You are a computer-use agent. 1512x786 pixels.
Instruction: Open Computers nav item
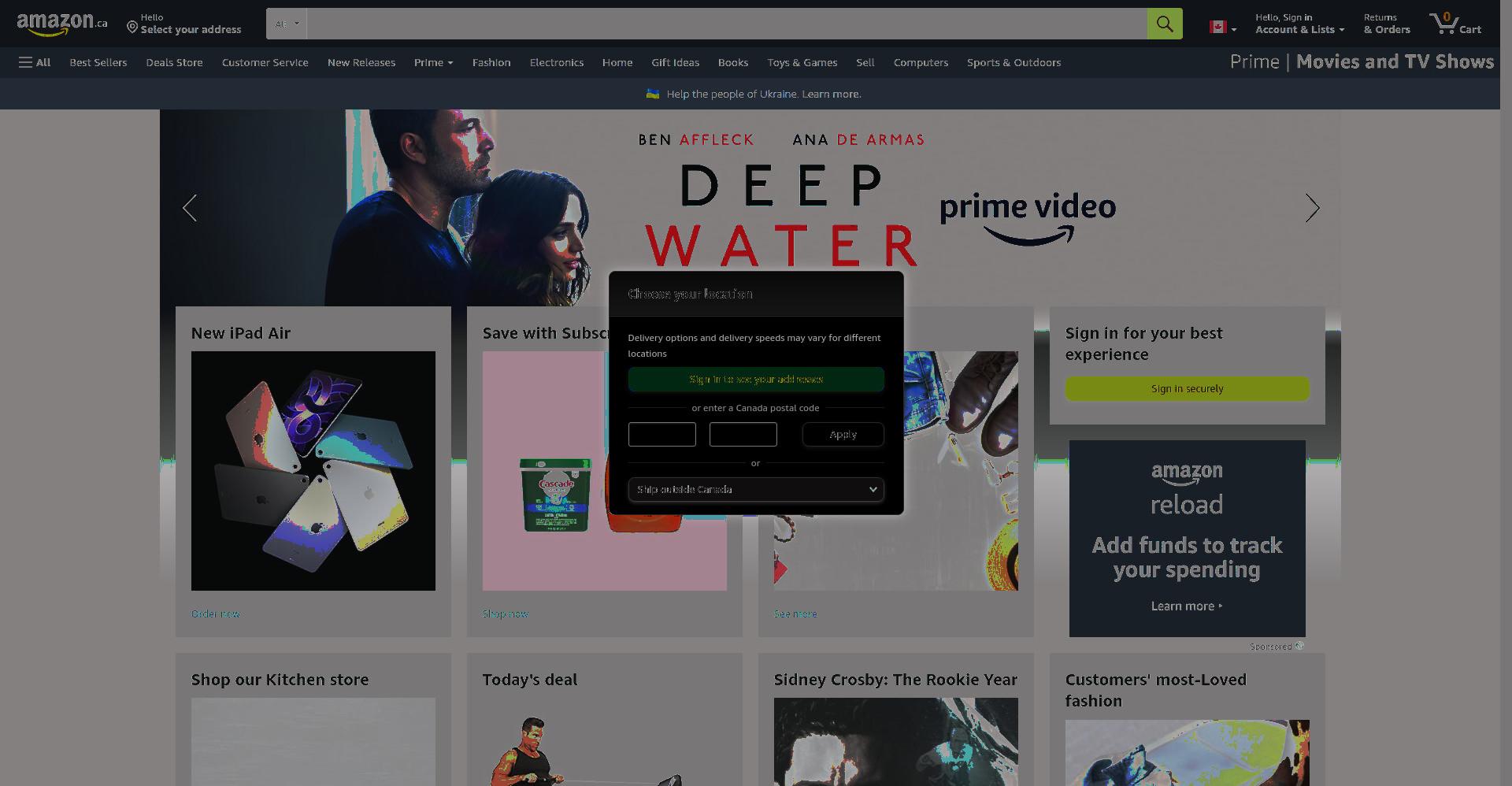(921, 62)
